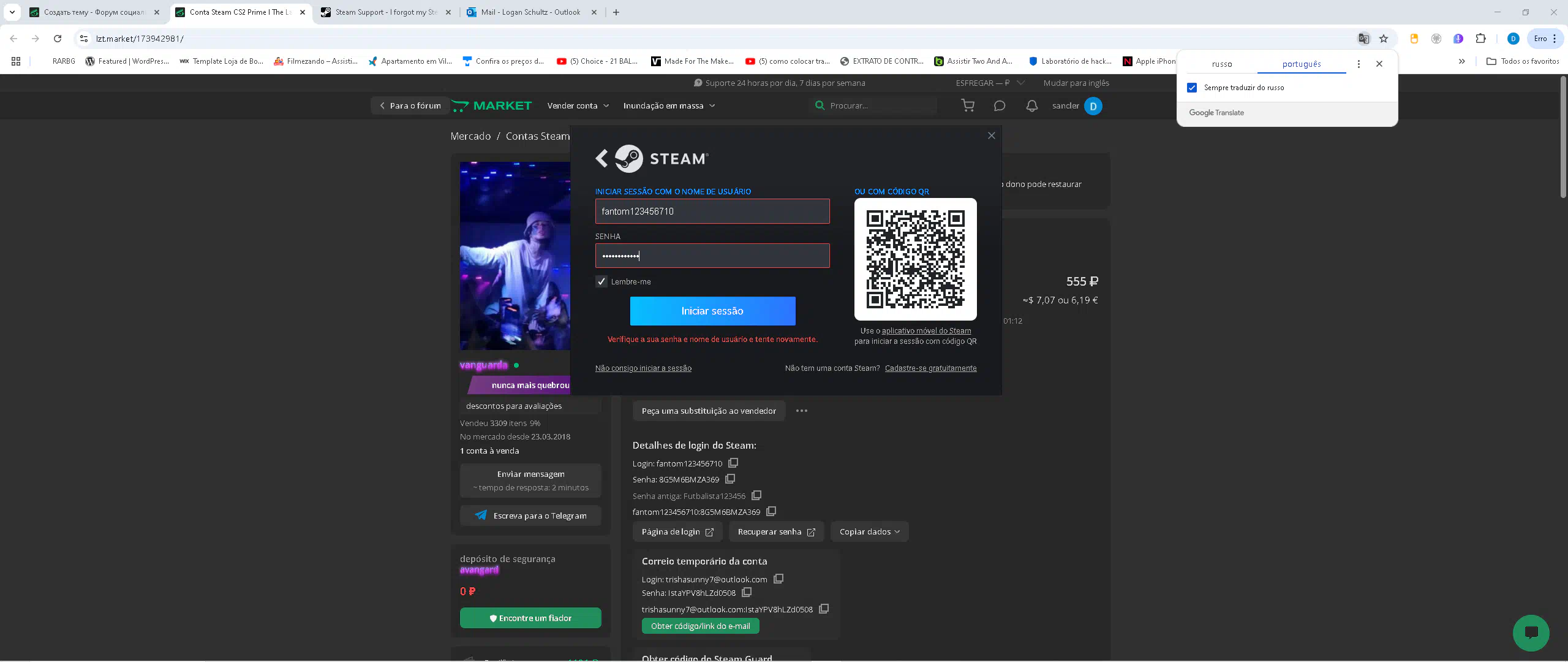This screenshot has width=1568, height=662.
Task: Toggle the Lembre-me checkbox
Action: point(601,281)
